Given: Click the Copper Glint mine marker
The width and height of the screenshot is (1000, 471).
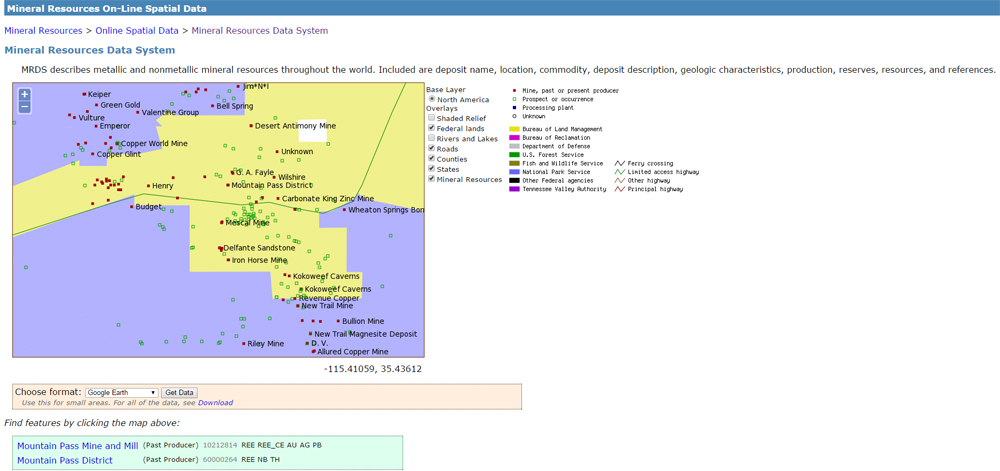Looking at the screenshot, I should coord(93,154).
